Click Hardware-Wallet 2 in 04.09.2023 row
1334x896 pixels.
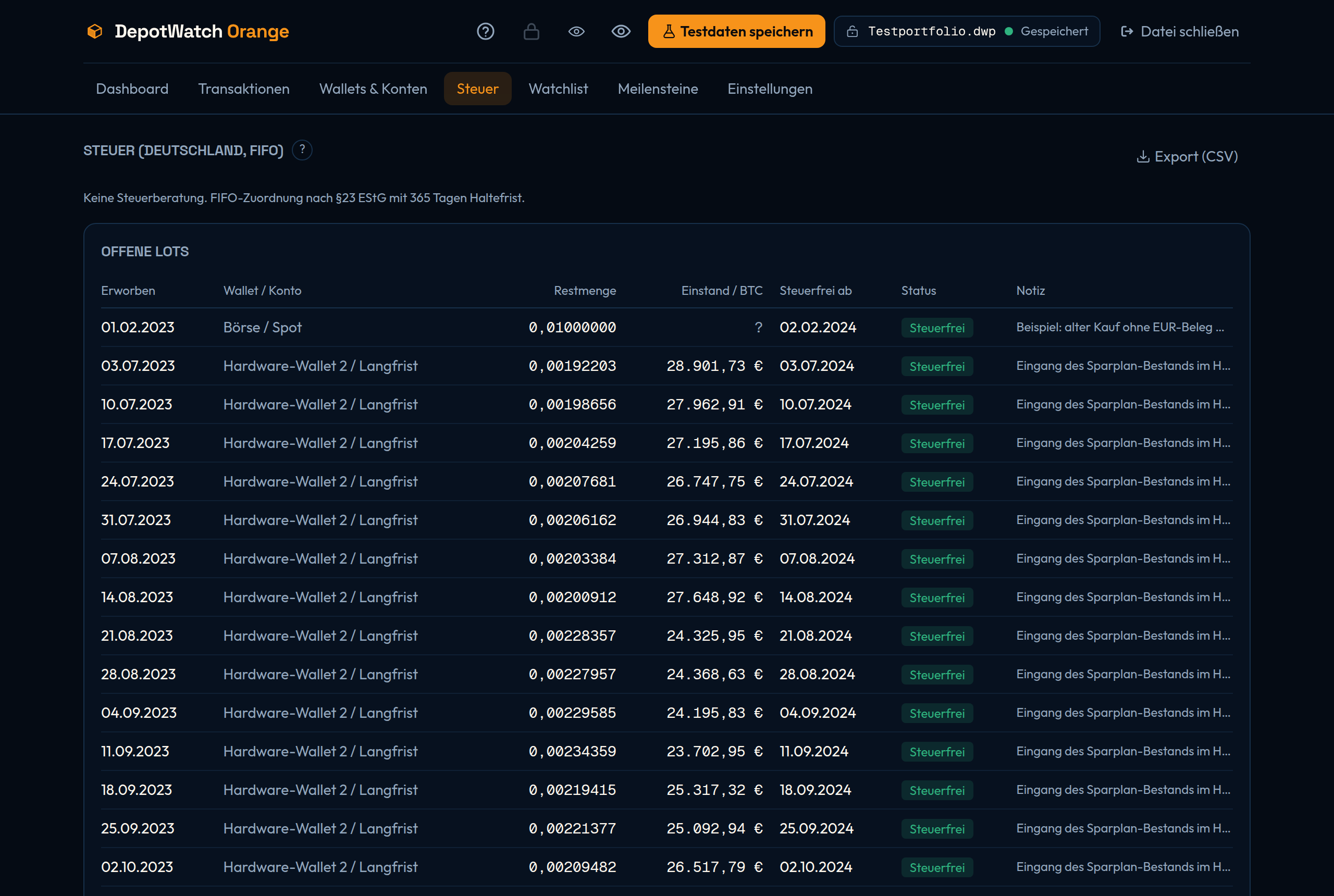pos(320,713)
